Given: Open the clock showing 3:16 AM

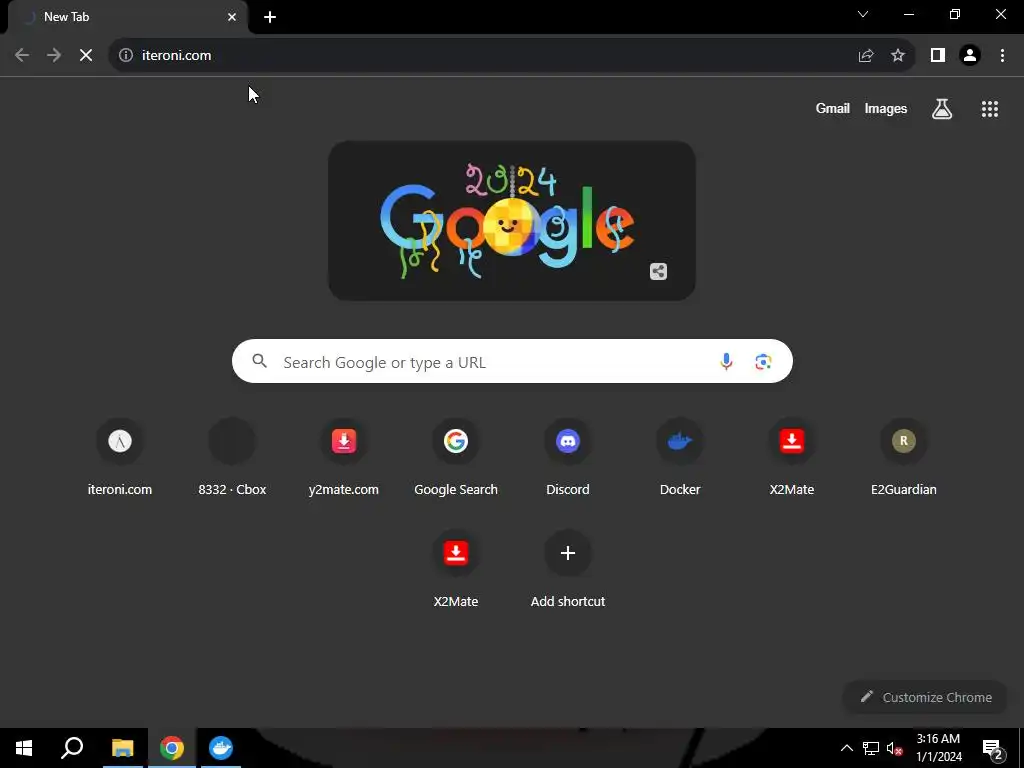Looking at the screenshot, I should (x=938, y=748).
